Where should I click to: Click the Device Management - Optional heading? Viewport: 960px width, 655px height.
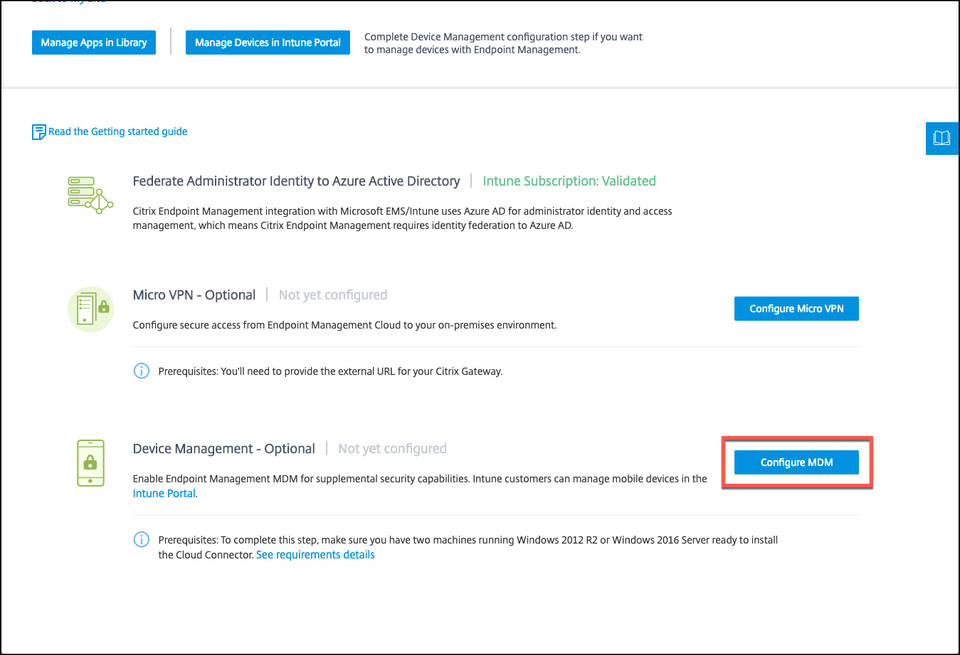[224, 448]
